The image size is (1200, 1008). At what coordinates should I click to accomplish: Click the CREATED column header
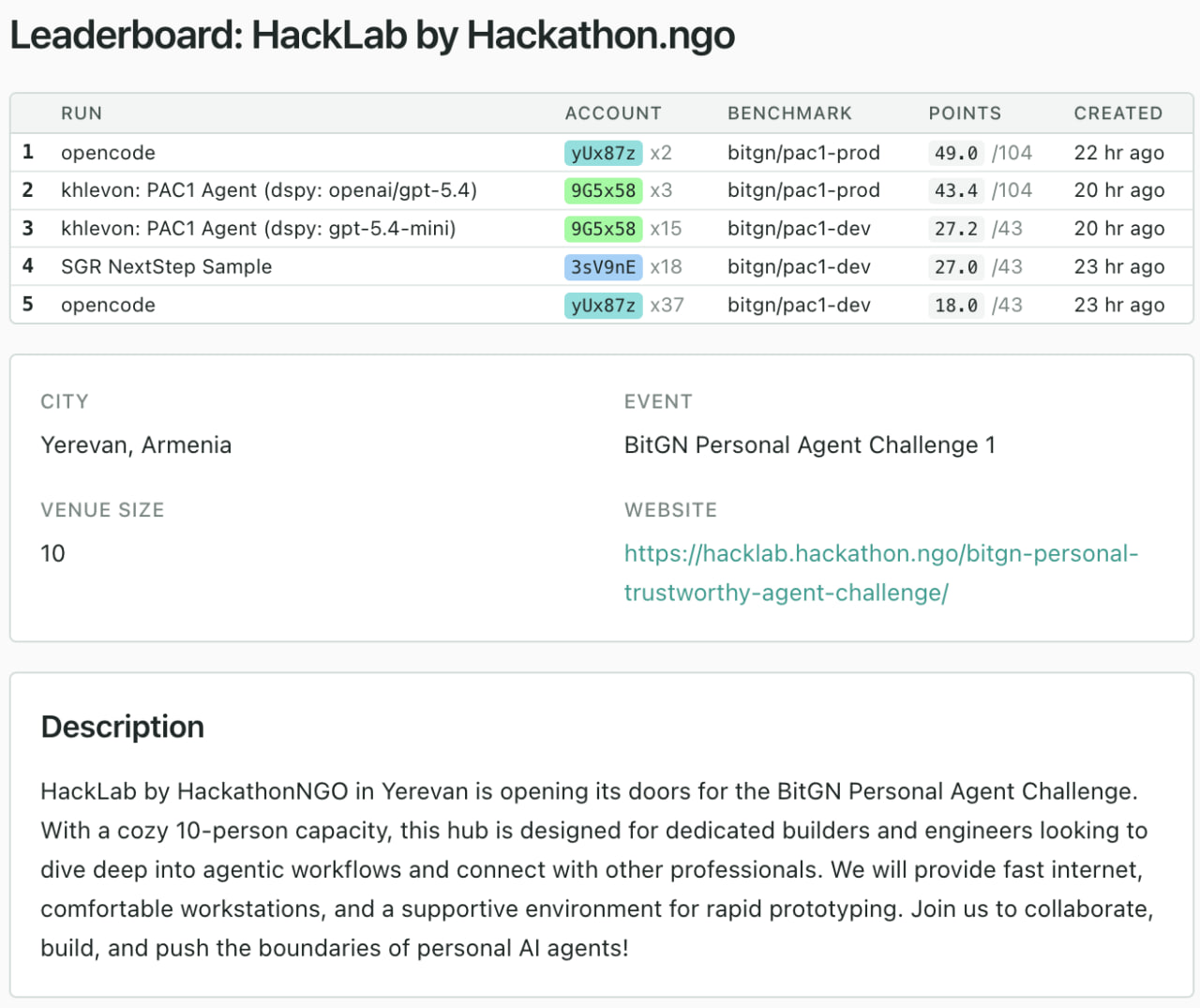point(1117,113)
